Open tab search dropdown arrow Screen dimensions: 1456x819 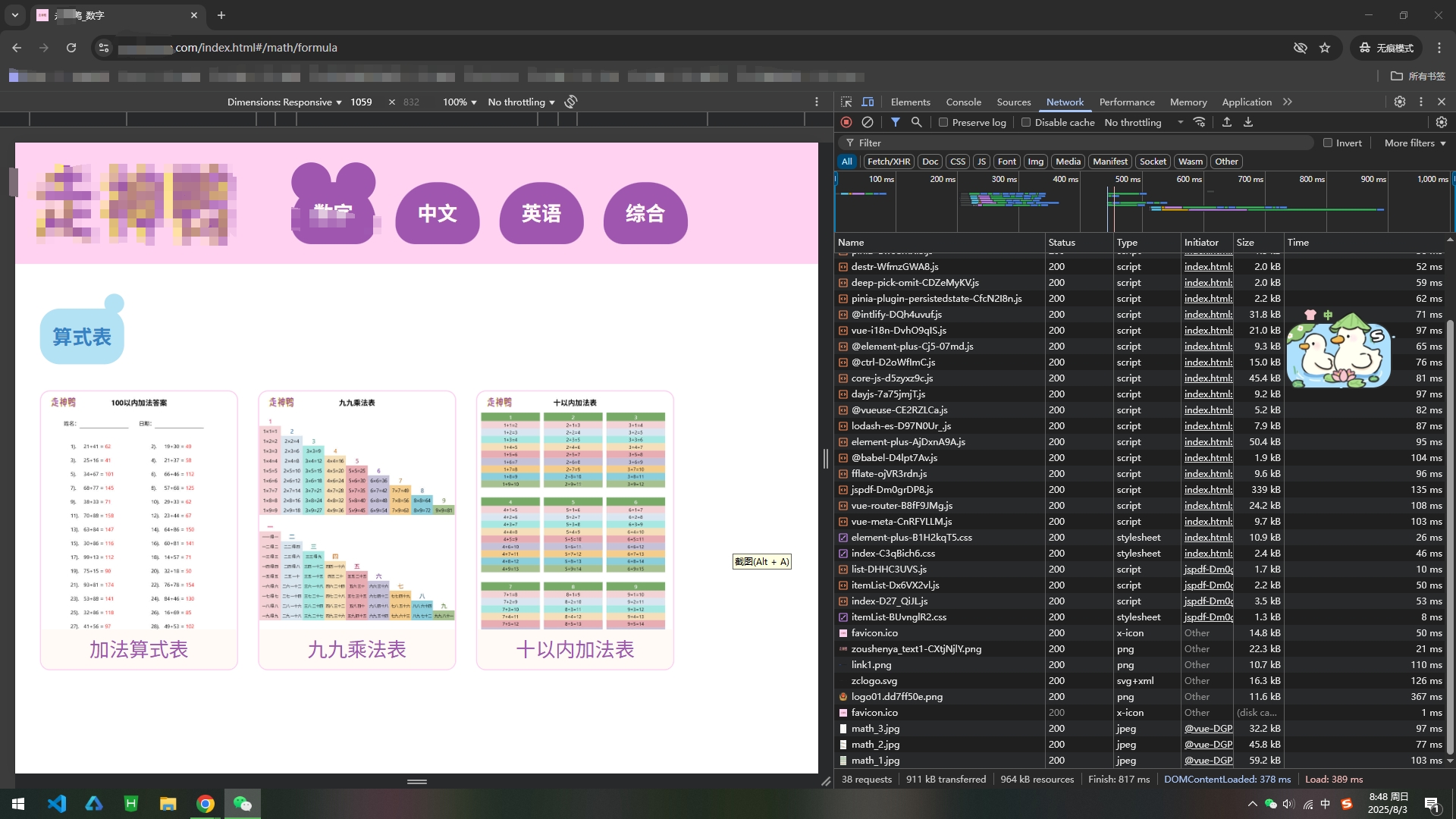(x=15, y=15)
